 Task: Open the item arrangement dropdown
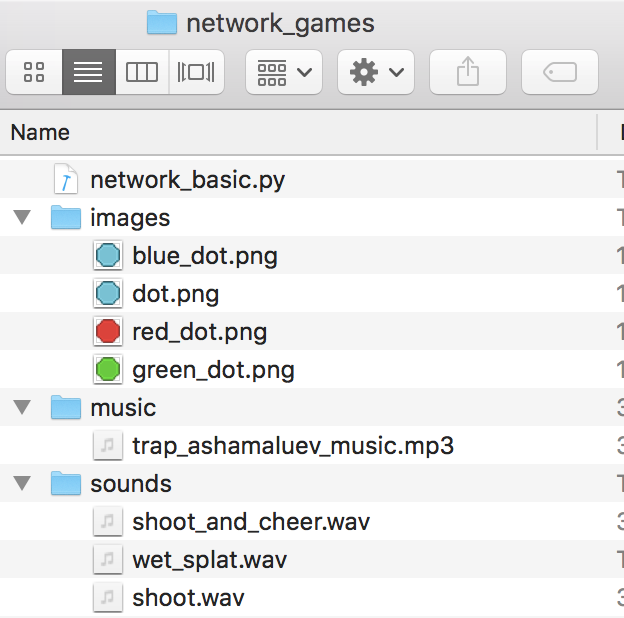coord(284,72)
